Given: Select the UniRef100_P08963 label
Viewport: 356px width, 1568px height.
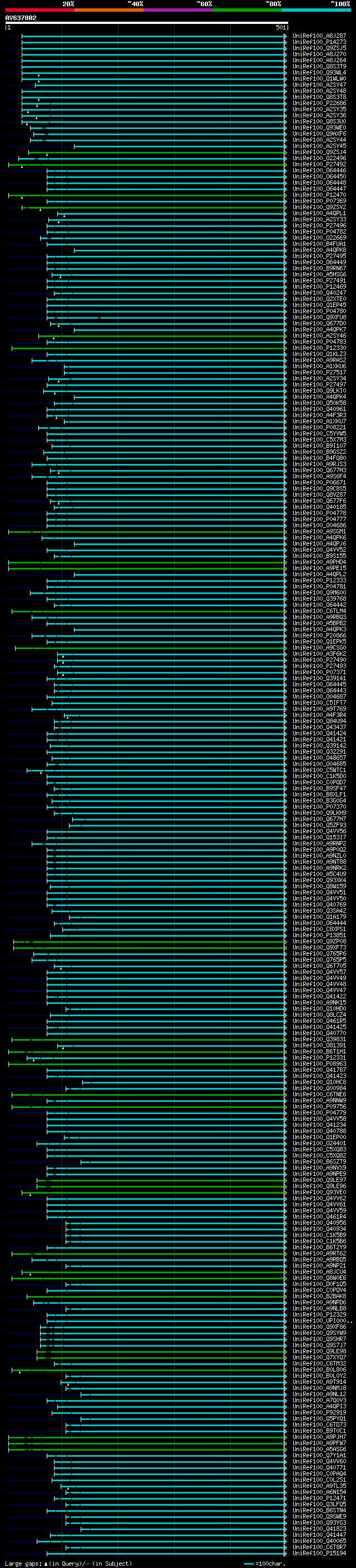Looking at the screenshot, I should point(319,1064).
